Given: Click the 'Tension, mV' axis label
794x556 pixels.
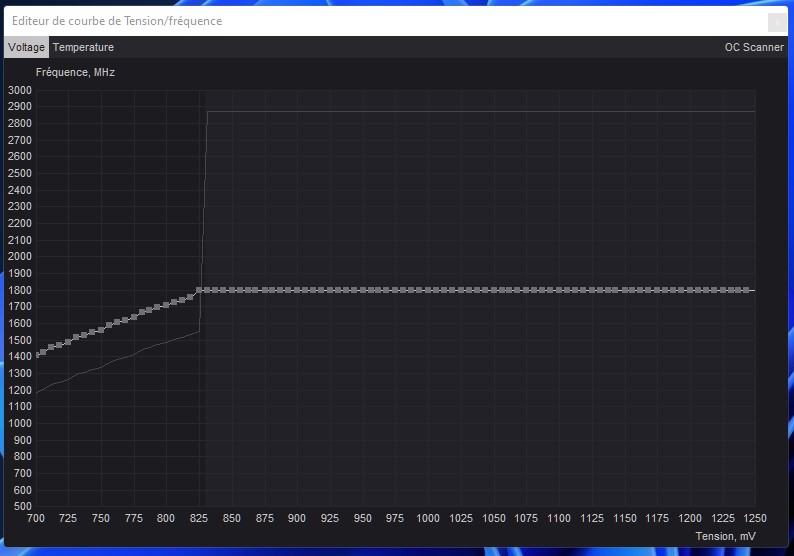Looking at the screenshot, I should click(725, 536).
